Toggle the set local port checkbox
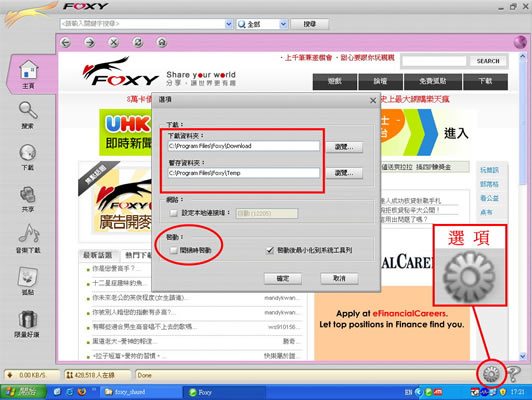 click(x=174, y=213)
